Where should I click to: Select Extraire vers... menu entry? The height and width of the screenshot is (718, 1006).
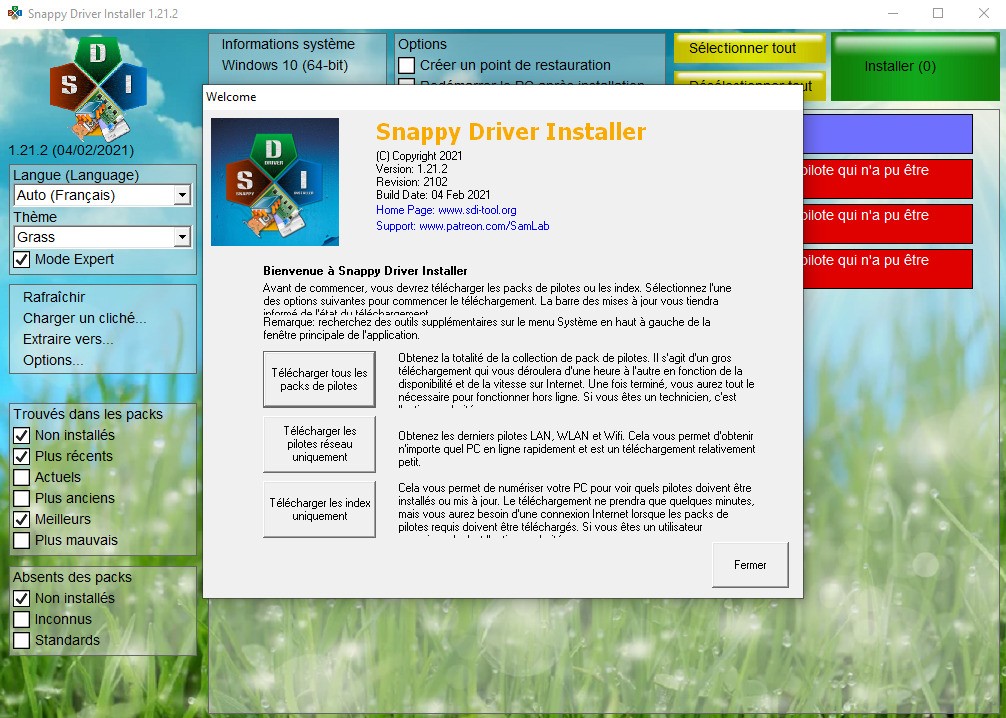tap(68, 339)
